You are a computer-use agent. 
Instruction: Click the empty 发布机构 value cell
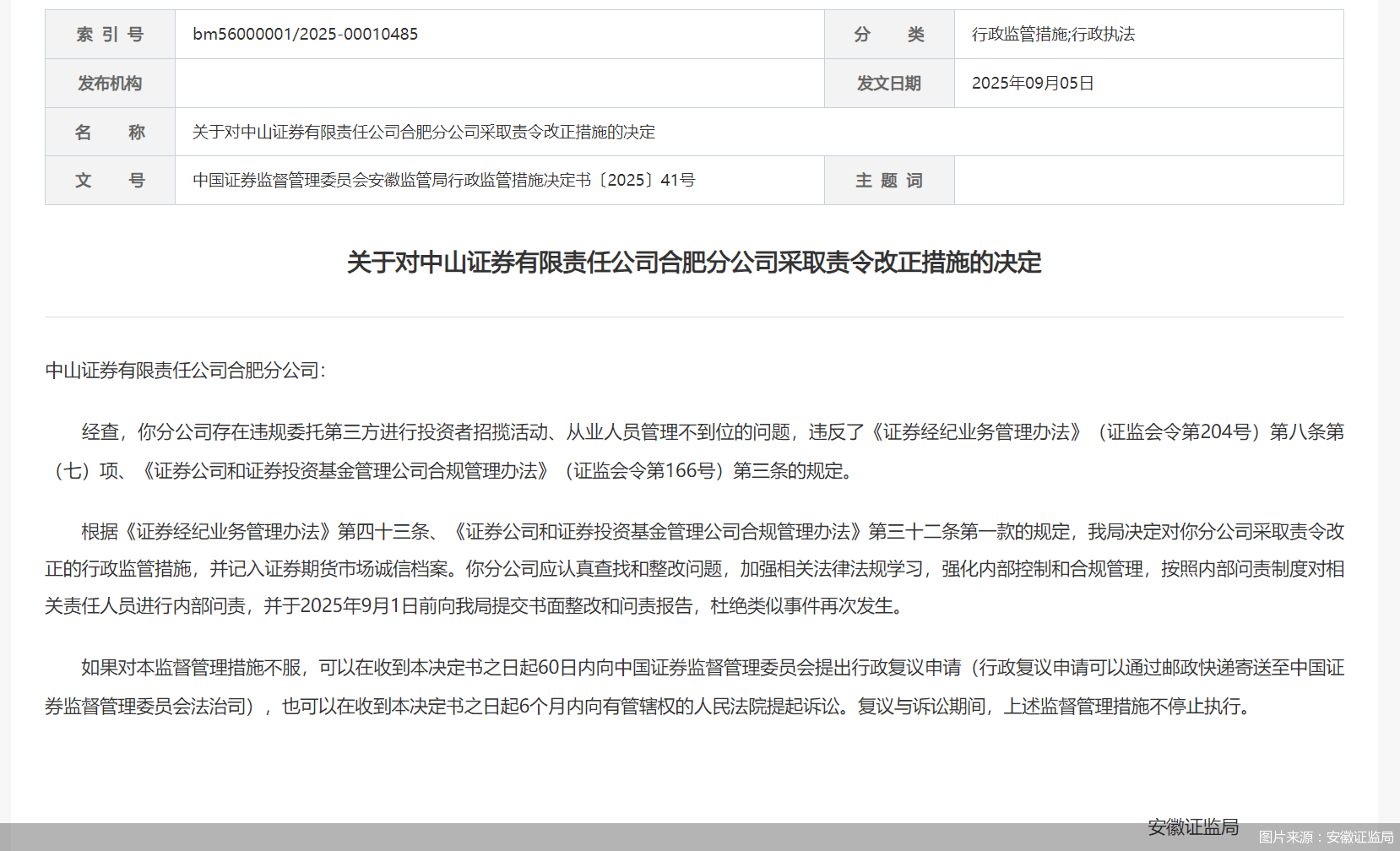coord(498,83)
